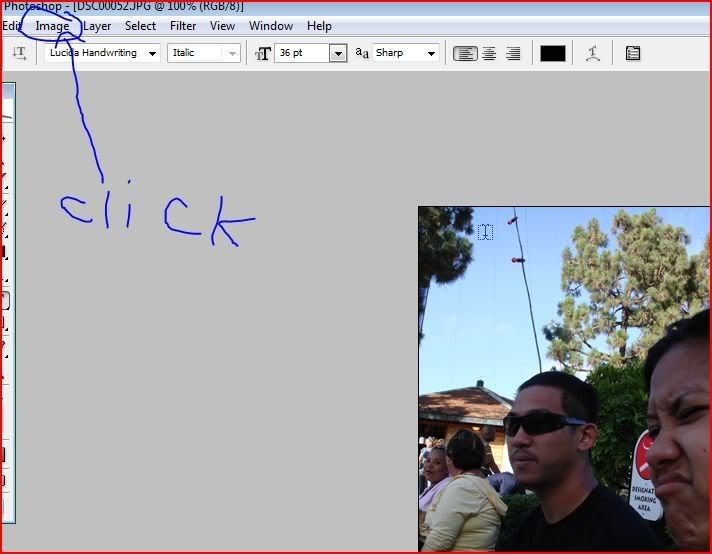This screenshot has height=554, width=712.
Task: Open the Window menu
Action: pos(271,26)
